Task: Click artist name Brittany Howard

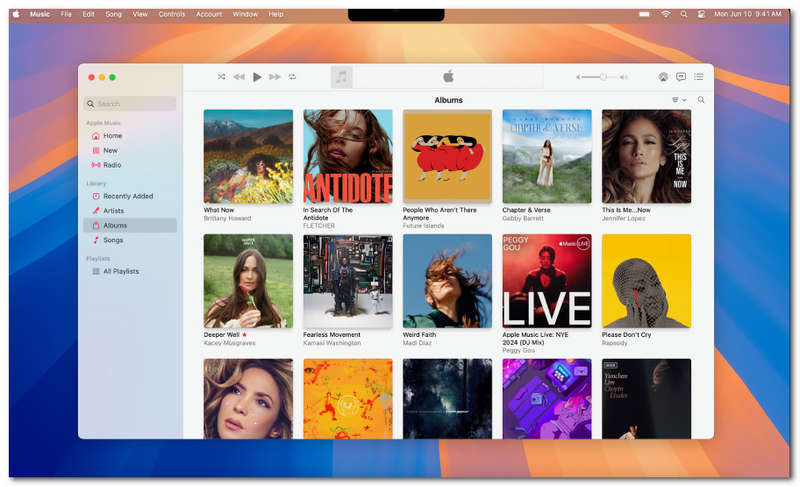Action: (228, 218)
